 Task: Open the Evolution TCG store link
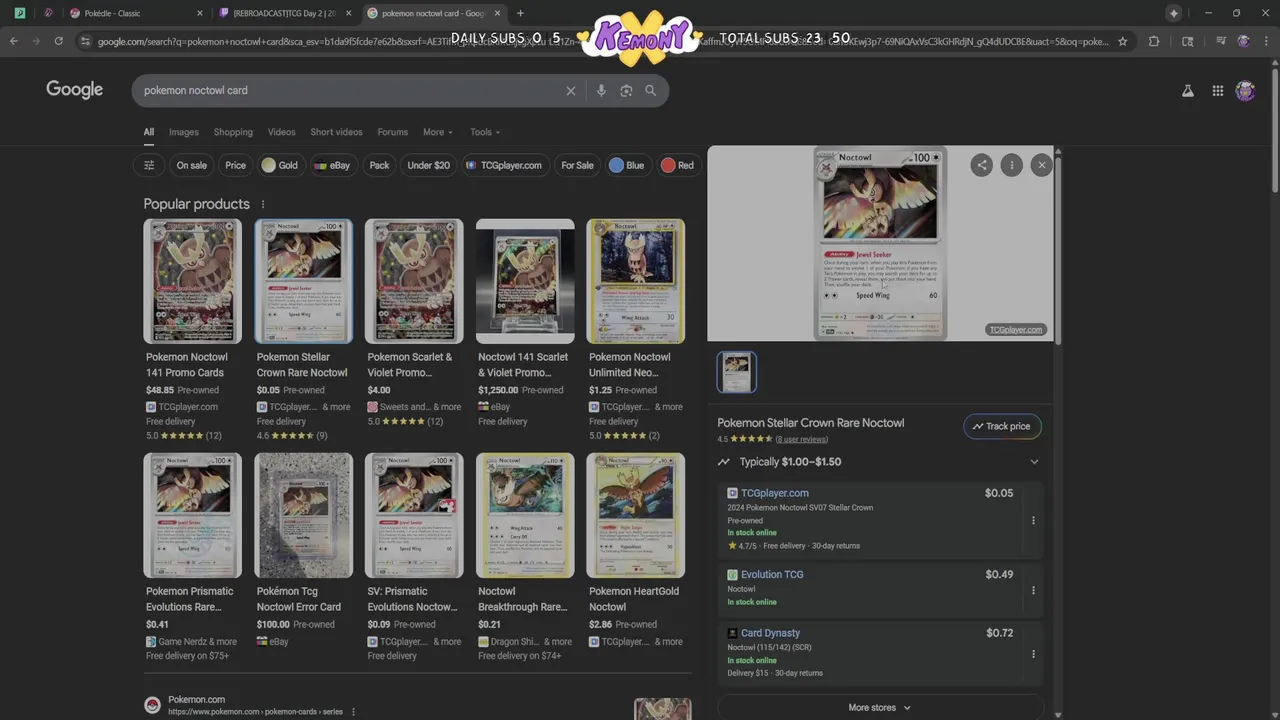point(772,574)
